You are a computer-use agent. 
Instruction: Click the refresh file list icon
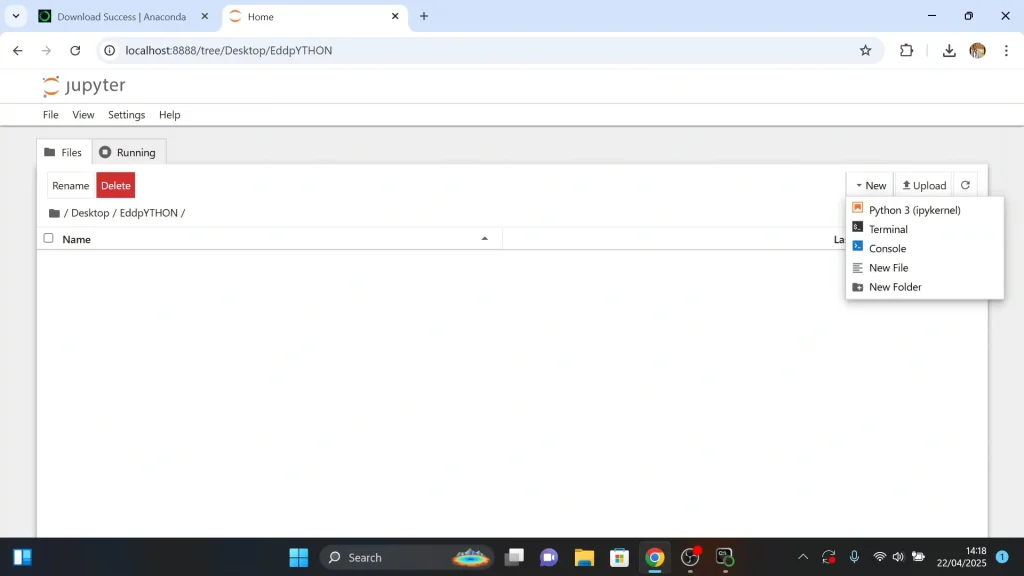[x=965, y=185]
